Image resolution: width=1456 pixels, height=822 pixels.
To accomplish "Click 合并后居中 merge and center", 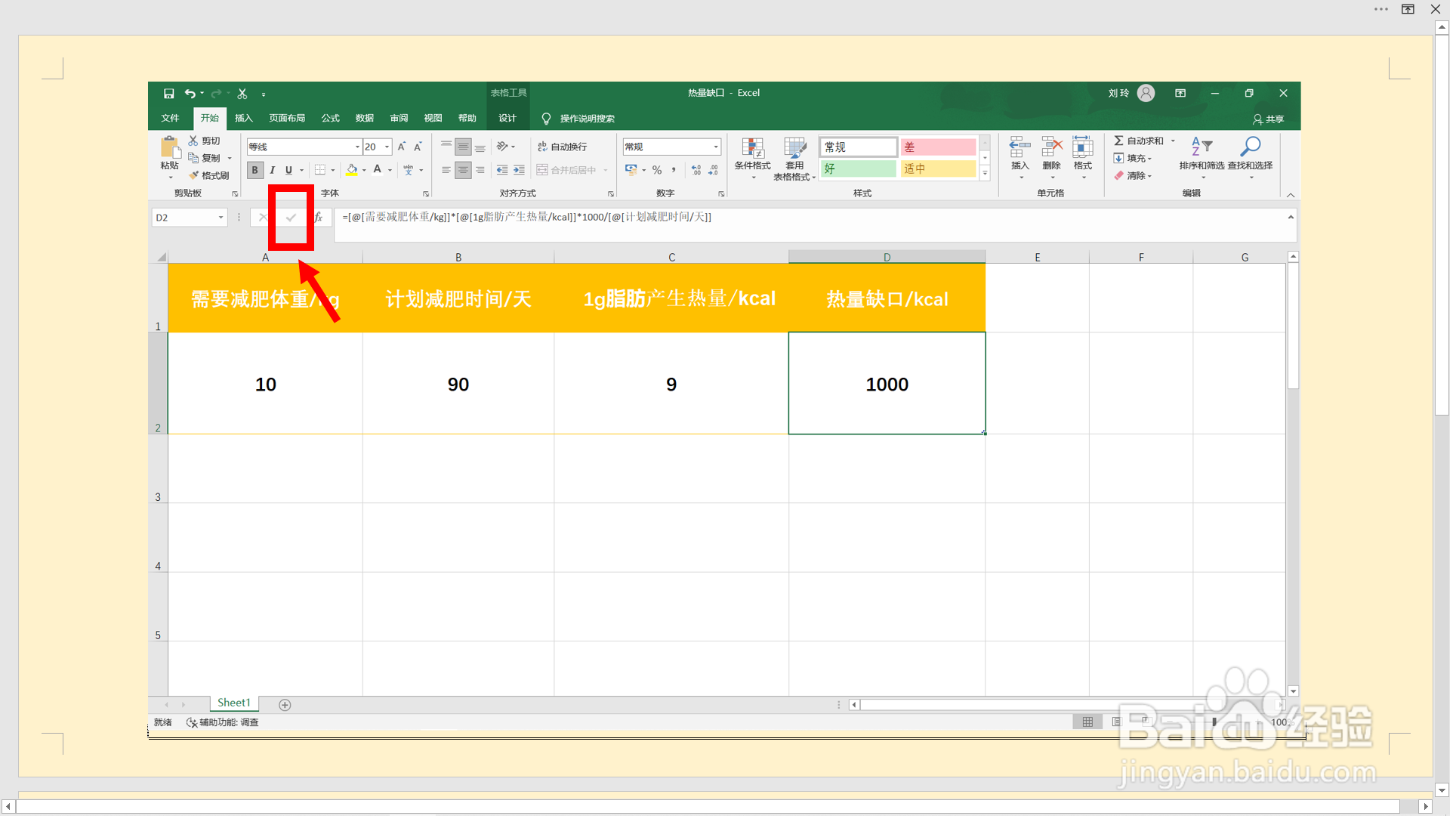I will [566, 170].
